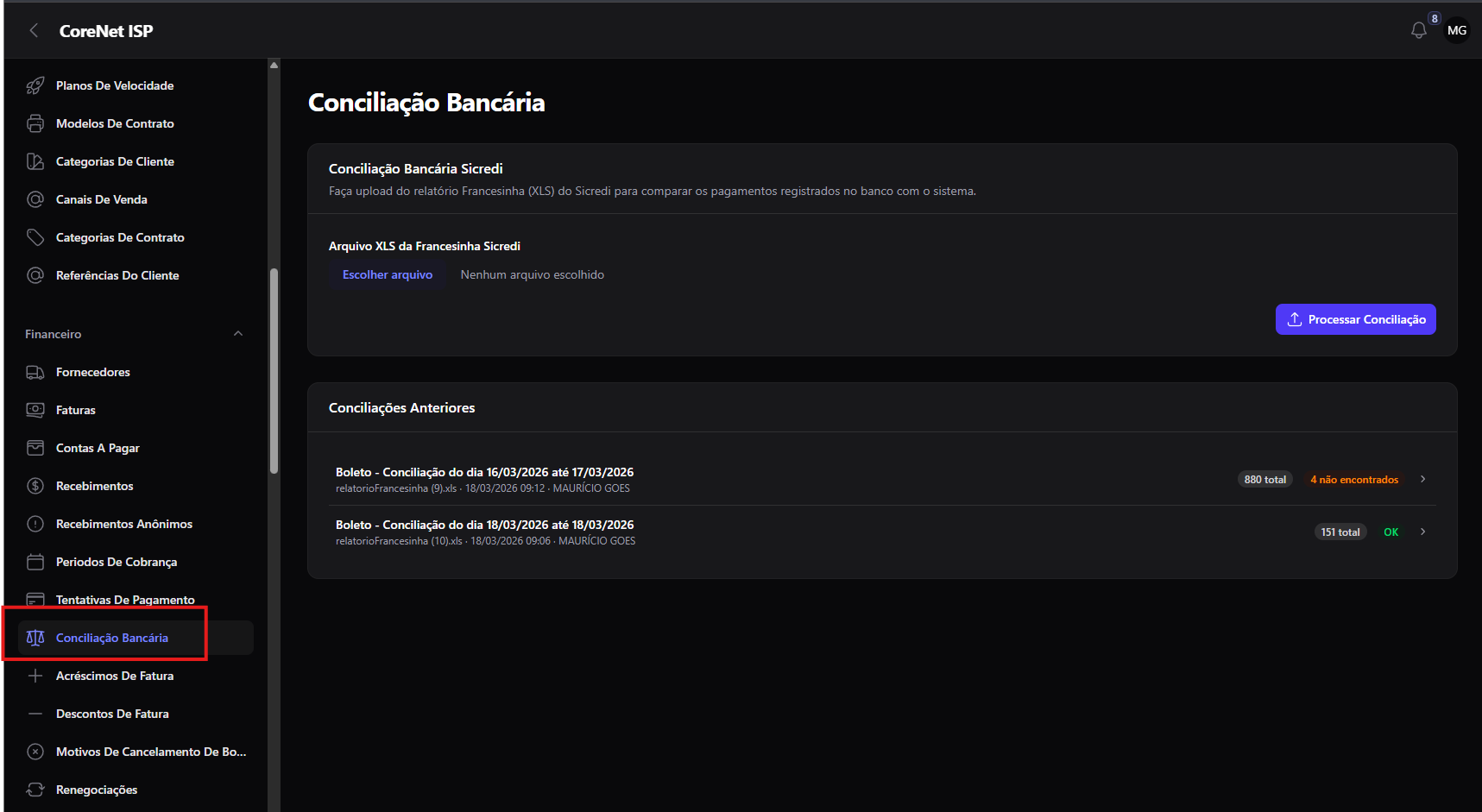Click the tag icon for Categorias De Contrato
This screenshot has height=812, width=1482.
(x=35, y=237)
